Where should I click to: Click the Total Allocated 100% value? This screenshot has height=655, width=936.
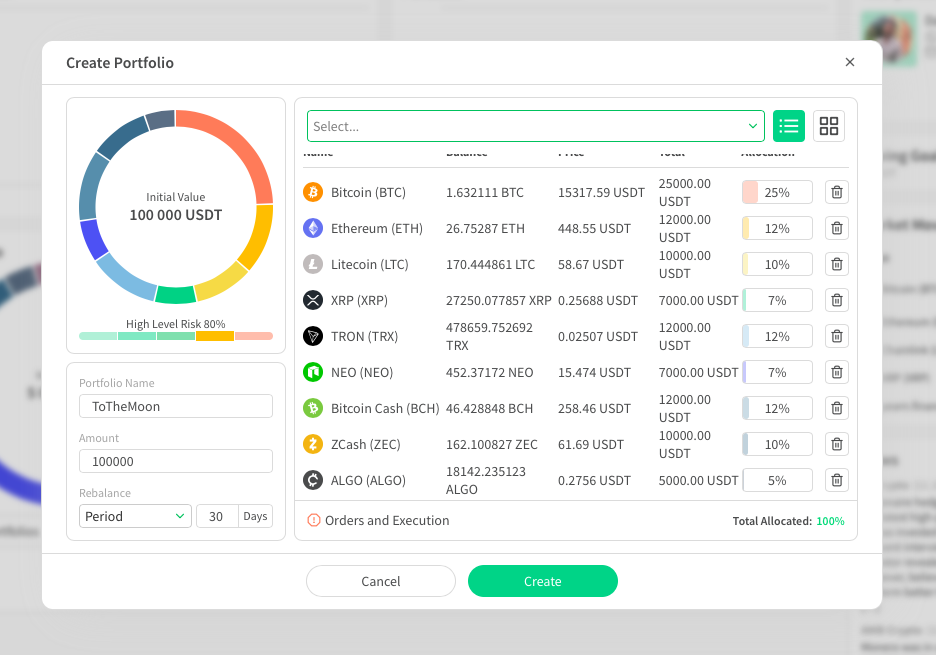[x=830, y=521]
